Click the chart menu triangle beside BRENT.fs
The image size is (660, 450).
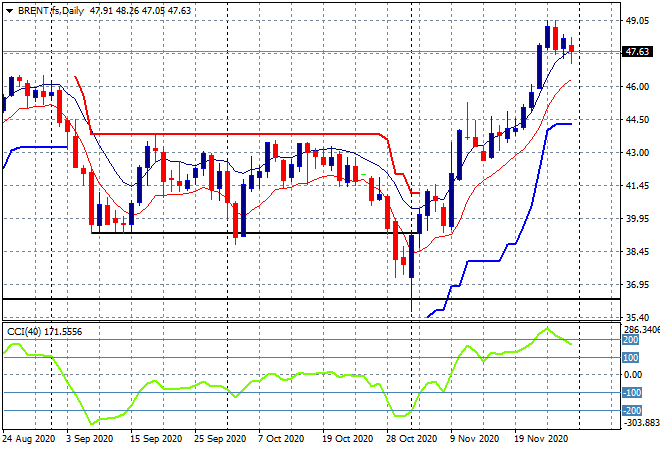(9, 11)
